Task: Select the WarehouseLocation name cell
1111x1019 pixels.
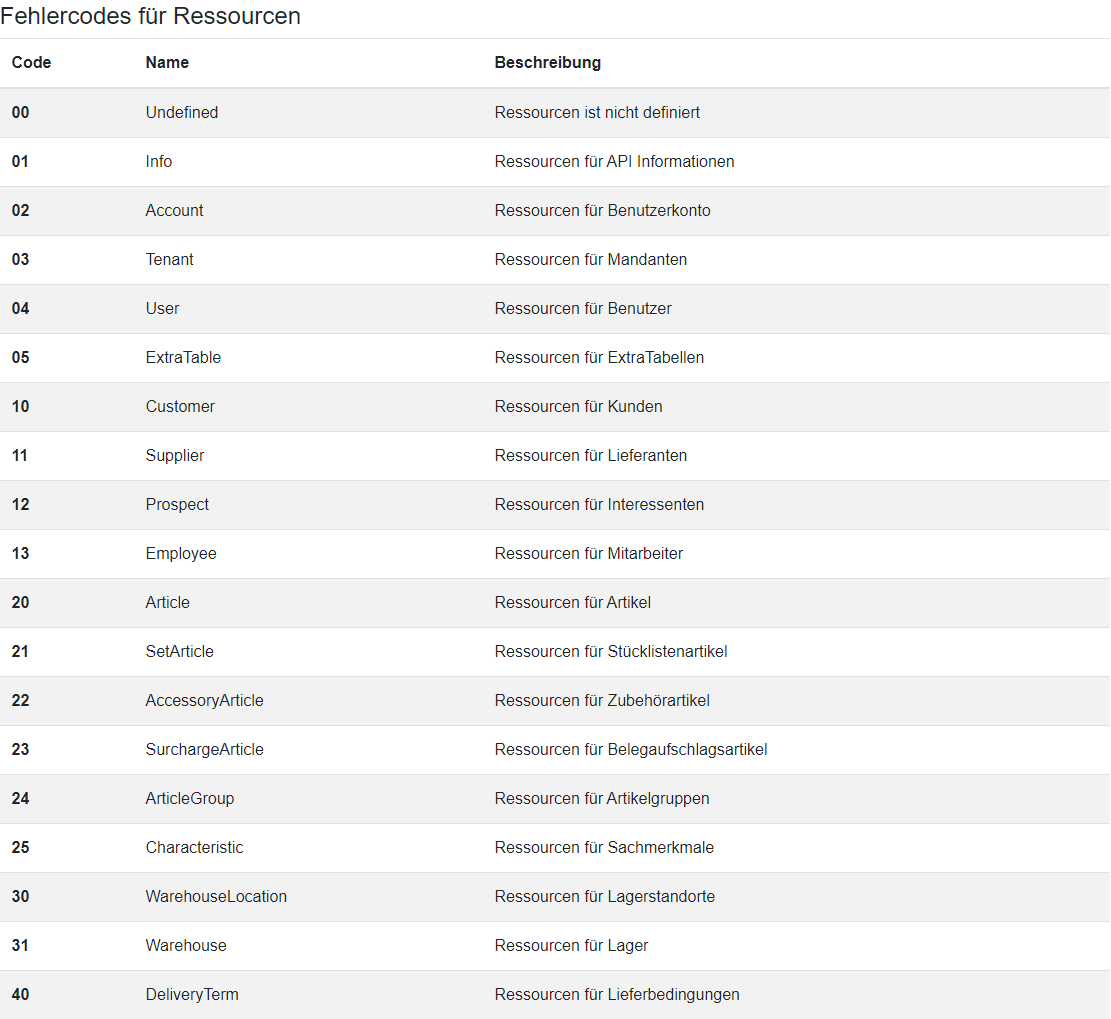Action: [x=216, y=896]
